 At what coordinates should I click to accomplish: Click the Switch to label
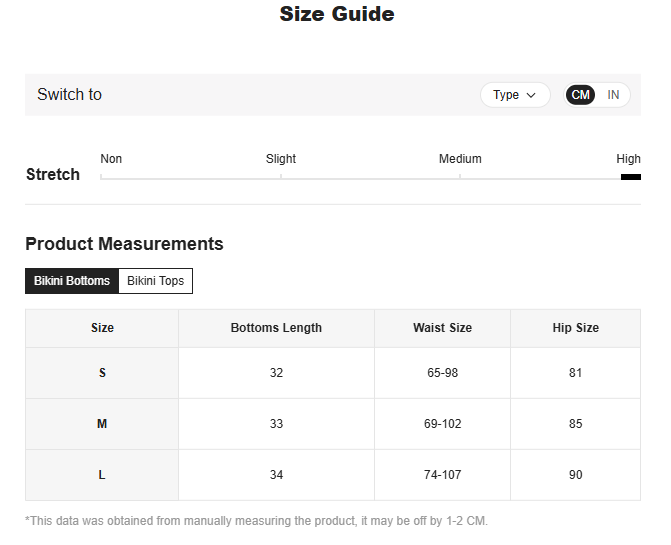coord(69,95)
